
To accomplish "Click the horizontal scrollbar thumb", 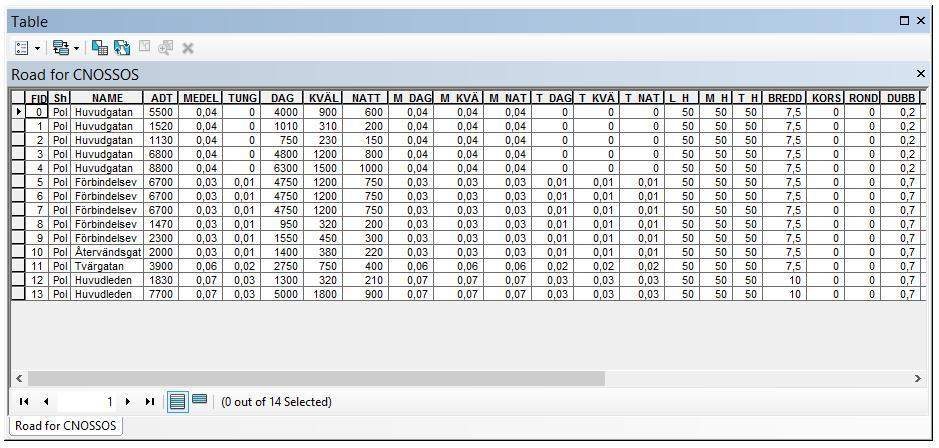I will pyautogui.click(x=316, y=379).
